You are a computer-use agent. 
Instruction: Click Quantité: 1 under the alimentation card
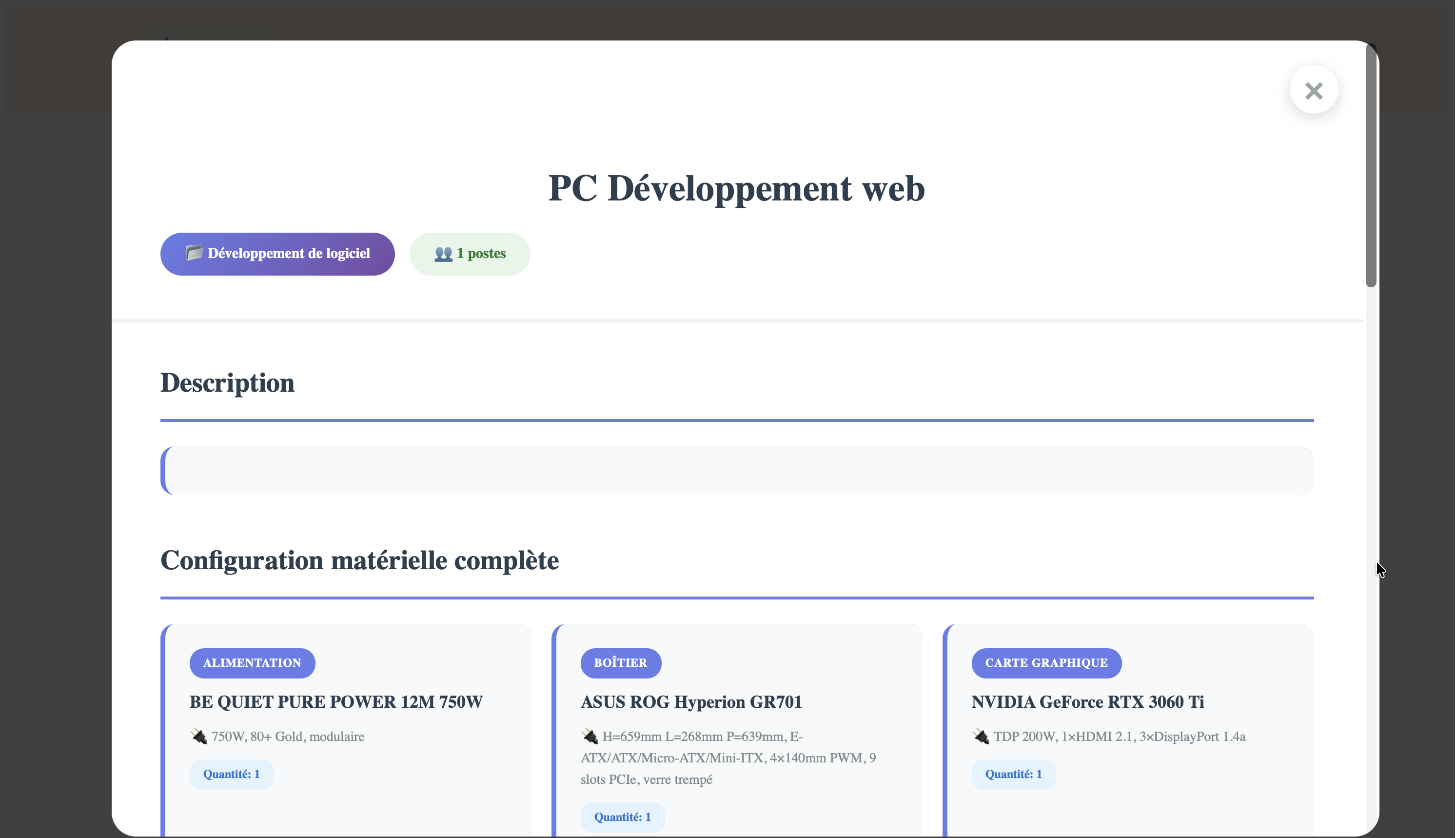pos(231,774)
